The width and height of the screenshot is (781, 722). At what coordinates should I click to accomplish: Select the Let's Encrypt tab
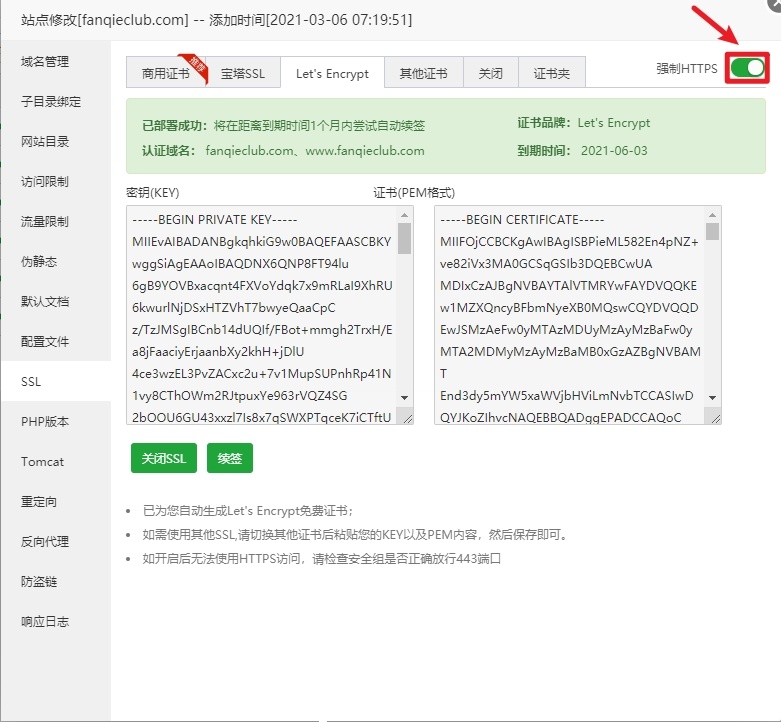(x=332, y=74)
